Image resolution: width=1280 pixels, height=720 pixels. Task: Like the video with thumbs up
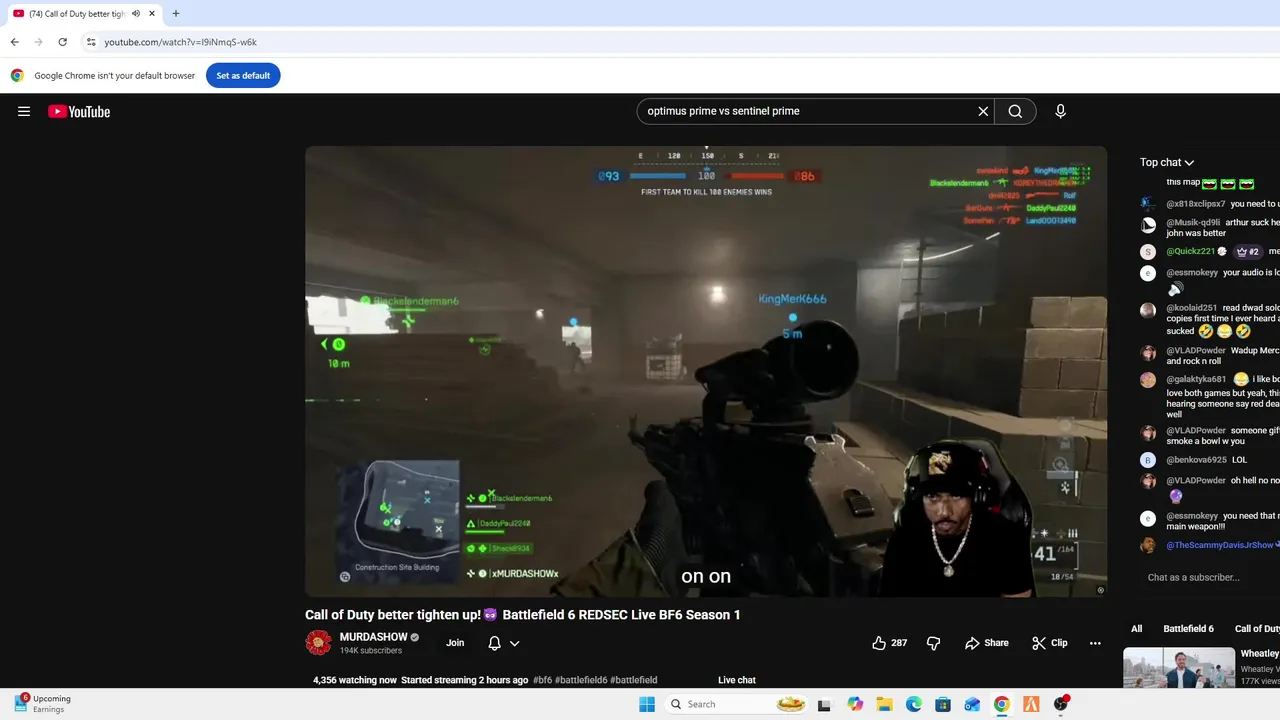[889, 643]
